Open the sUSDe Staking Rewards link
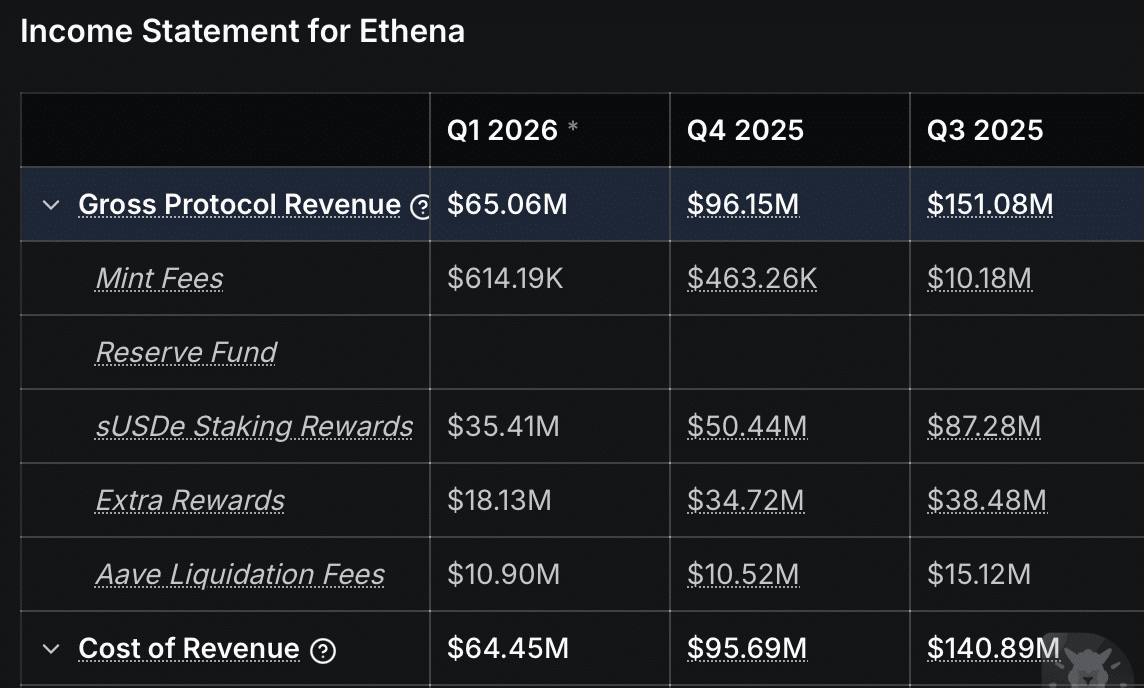The width and height of the screenshot is (1144, 688). [253, 426]
